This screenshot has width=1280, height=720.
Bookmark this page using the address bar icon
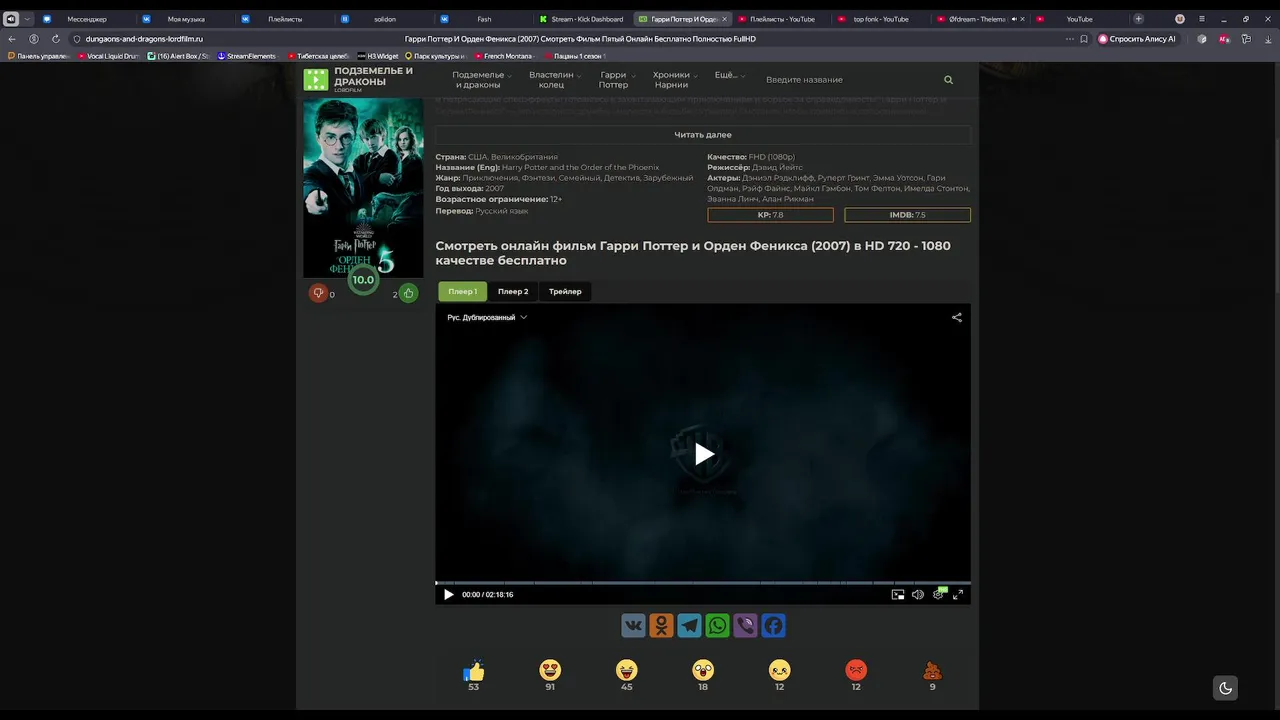point(1084,39)
